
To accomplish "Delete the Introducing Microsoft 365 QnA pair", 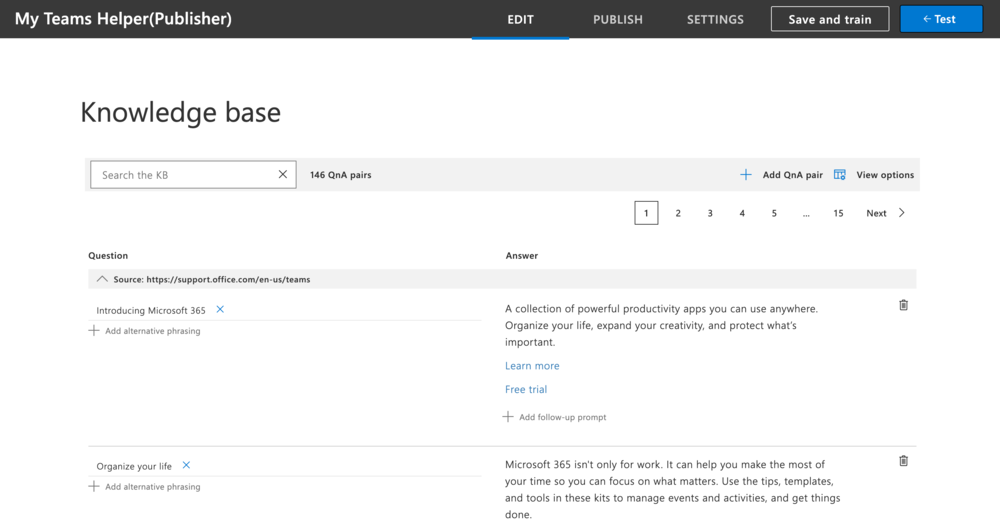I will (903, 305).
